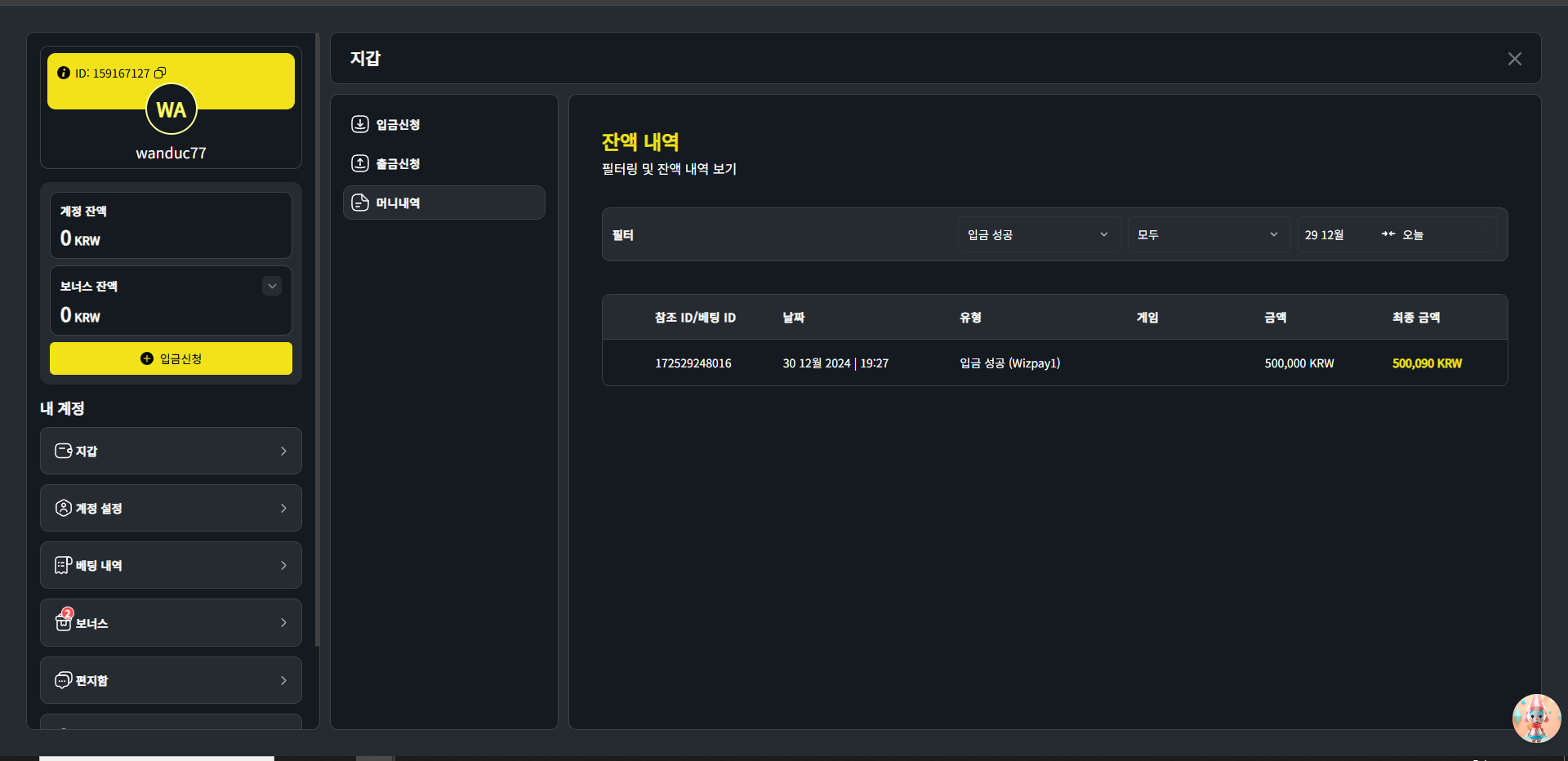Click the account settings person icon
The width and height of the screenshot is (1568, 761).
pyautogui.click(x=63, y=508)
